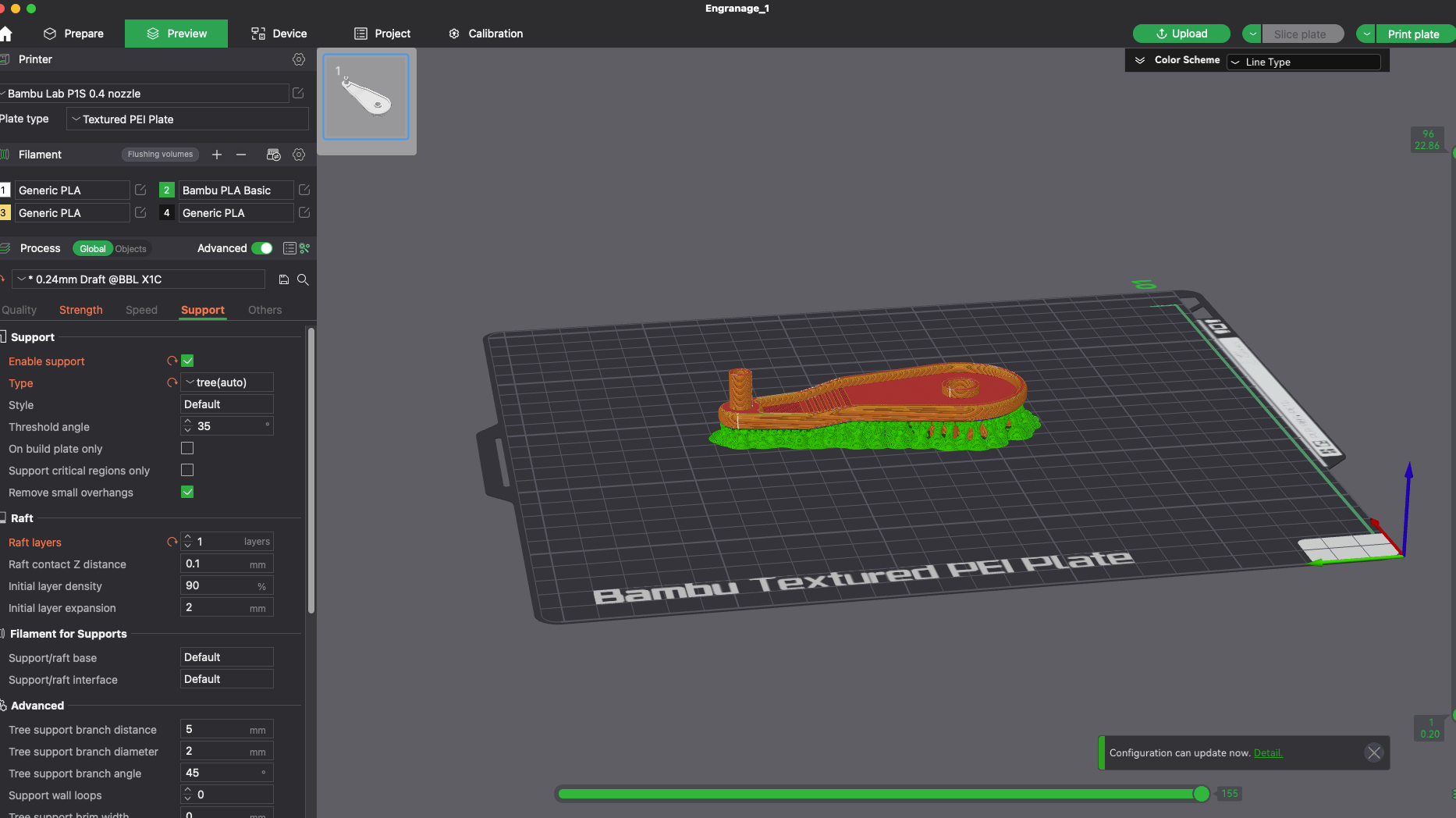Toggle the Enable support checkbox
The width and height of the screenshot is (1456, 818).
(187, 361)
